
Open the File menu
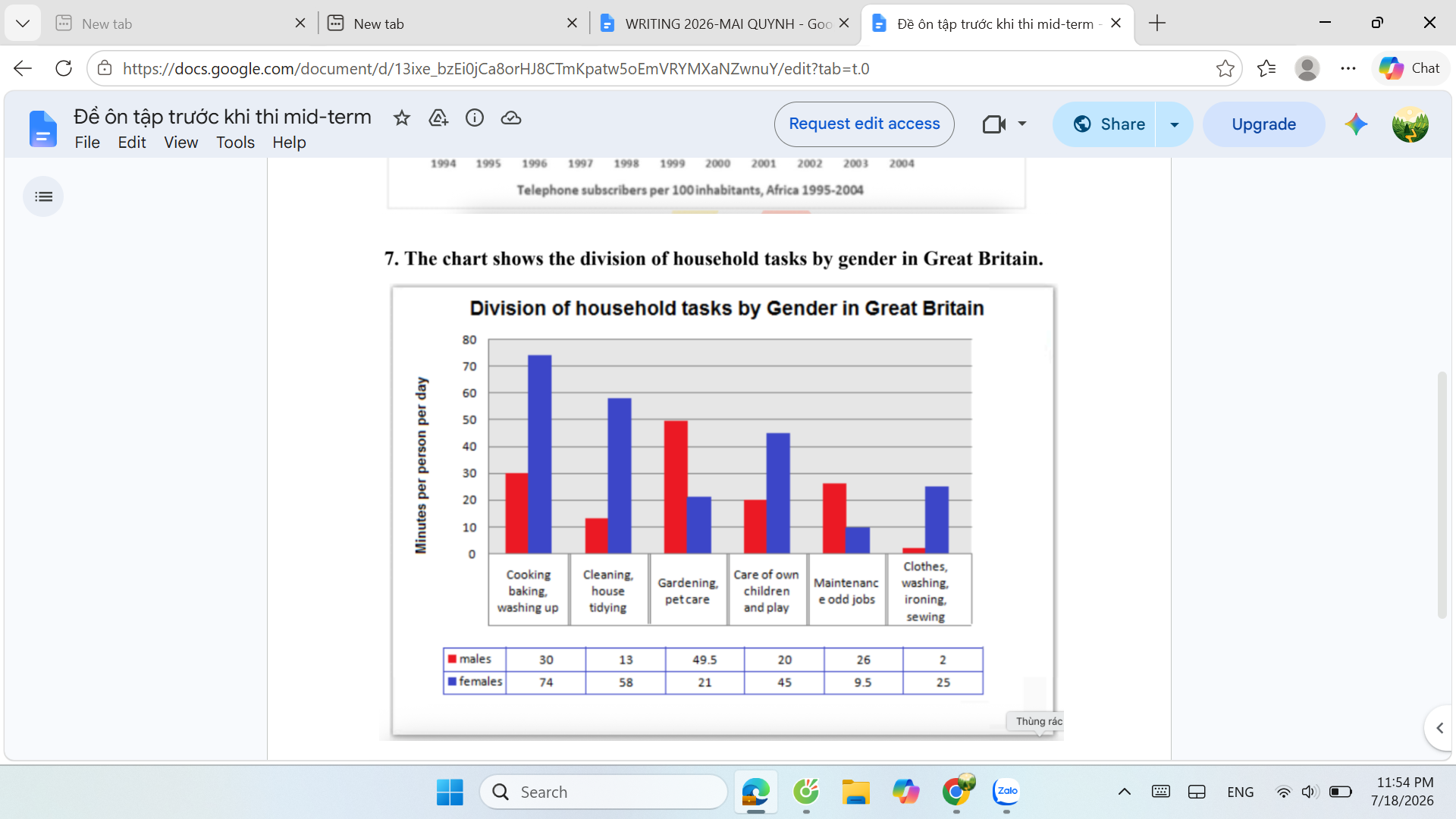(x=87, y=143)
